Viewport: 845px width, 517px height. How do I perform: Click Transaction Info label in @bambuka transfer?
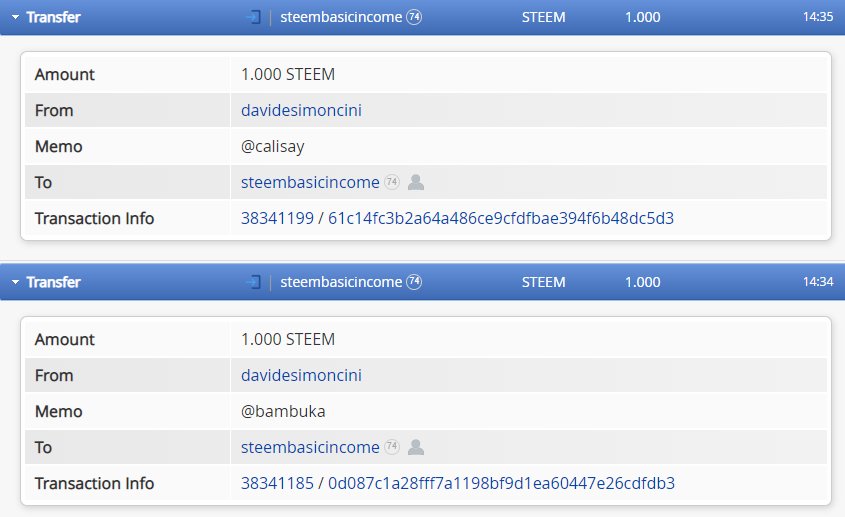pyautogui.click(x=94, y=483)
